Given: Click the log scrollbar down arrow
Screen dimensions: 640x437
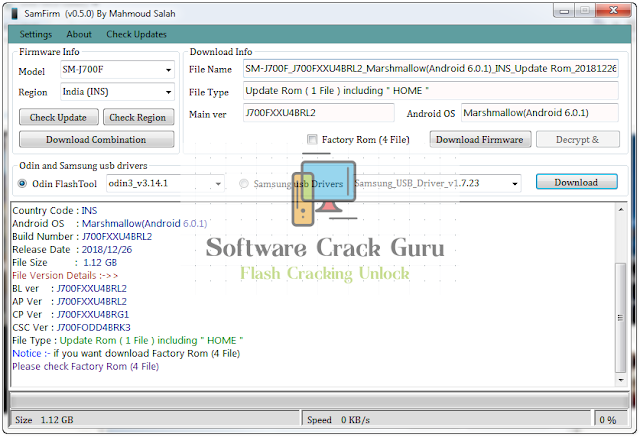Looking at the screenshot, I should pyautogui.click(x=621, y=380).
